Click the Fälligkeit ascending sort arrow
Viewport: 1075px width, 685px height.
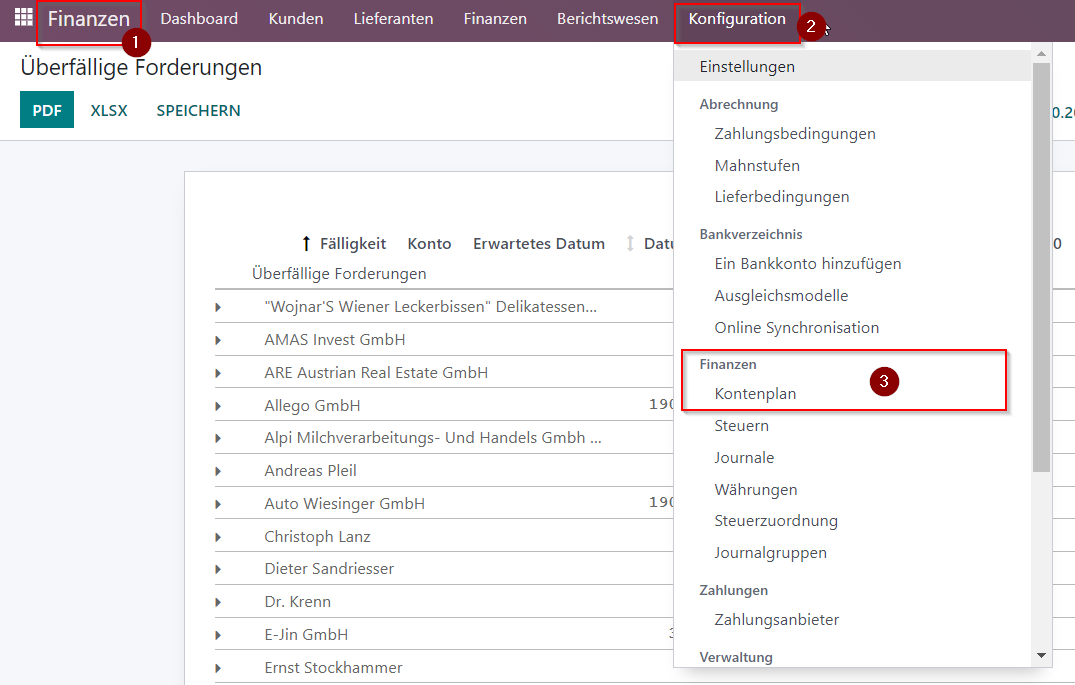pos(306,243)
